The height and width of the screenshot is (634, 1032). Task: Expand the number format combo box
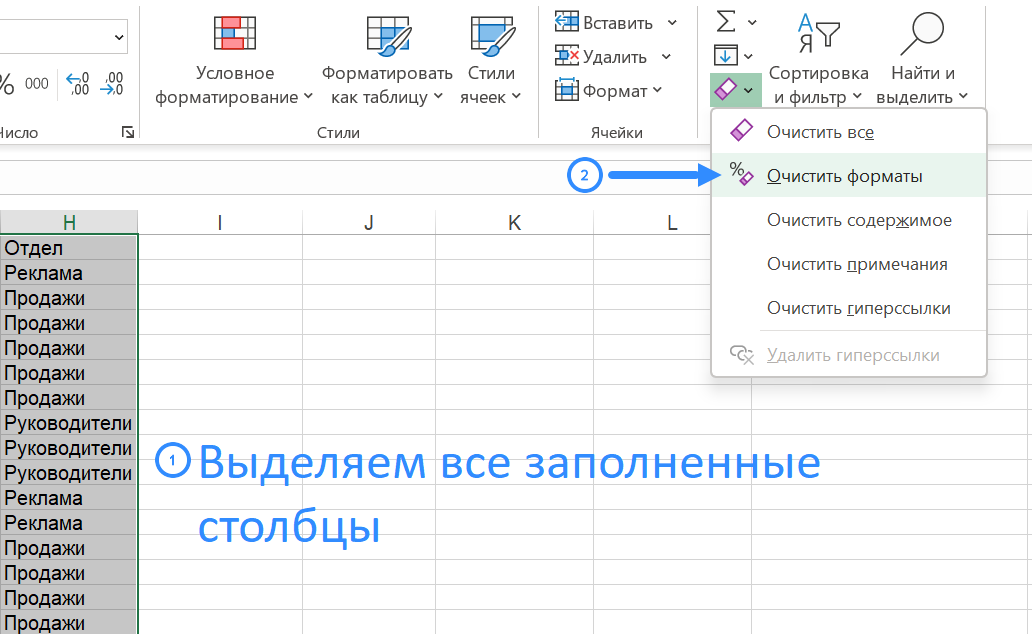(x=120, y=38)
